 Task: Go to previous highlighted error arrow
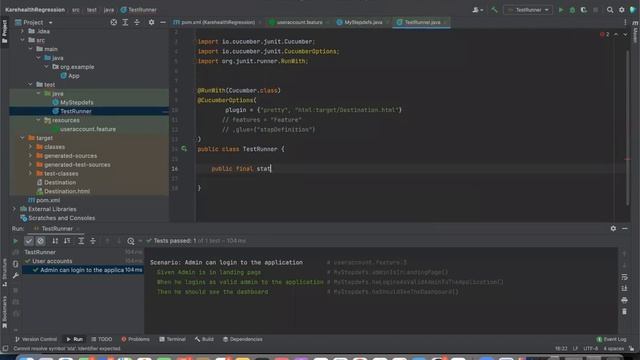tap(616, 35)
